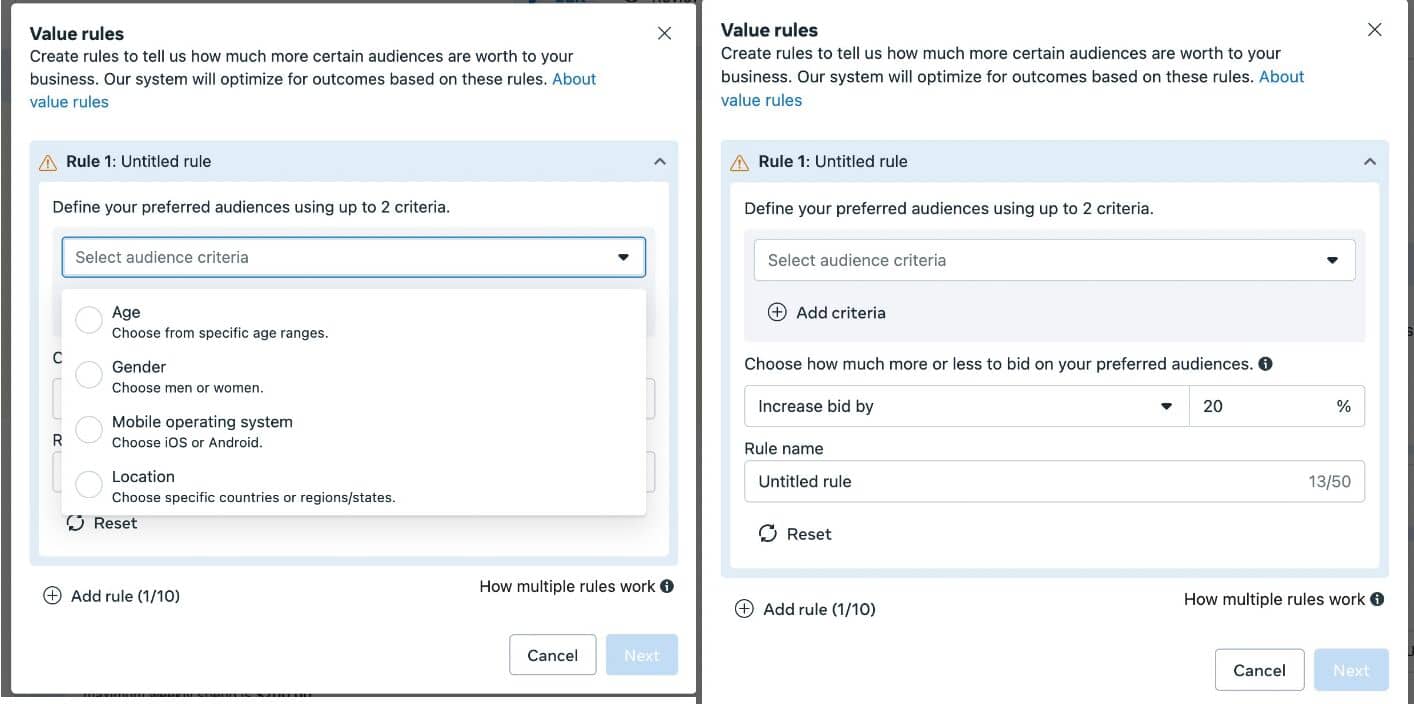The height and width of the screenshot is (704, 1414).
Task: Open the Increase bid by dropdown
Action: [x=965, y=406]
